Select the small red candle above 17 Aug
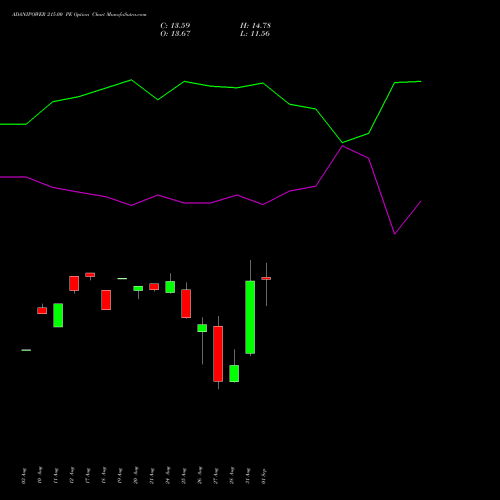The width and height of the screenshot is (500, 500). tap(90, 275)
